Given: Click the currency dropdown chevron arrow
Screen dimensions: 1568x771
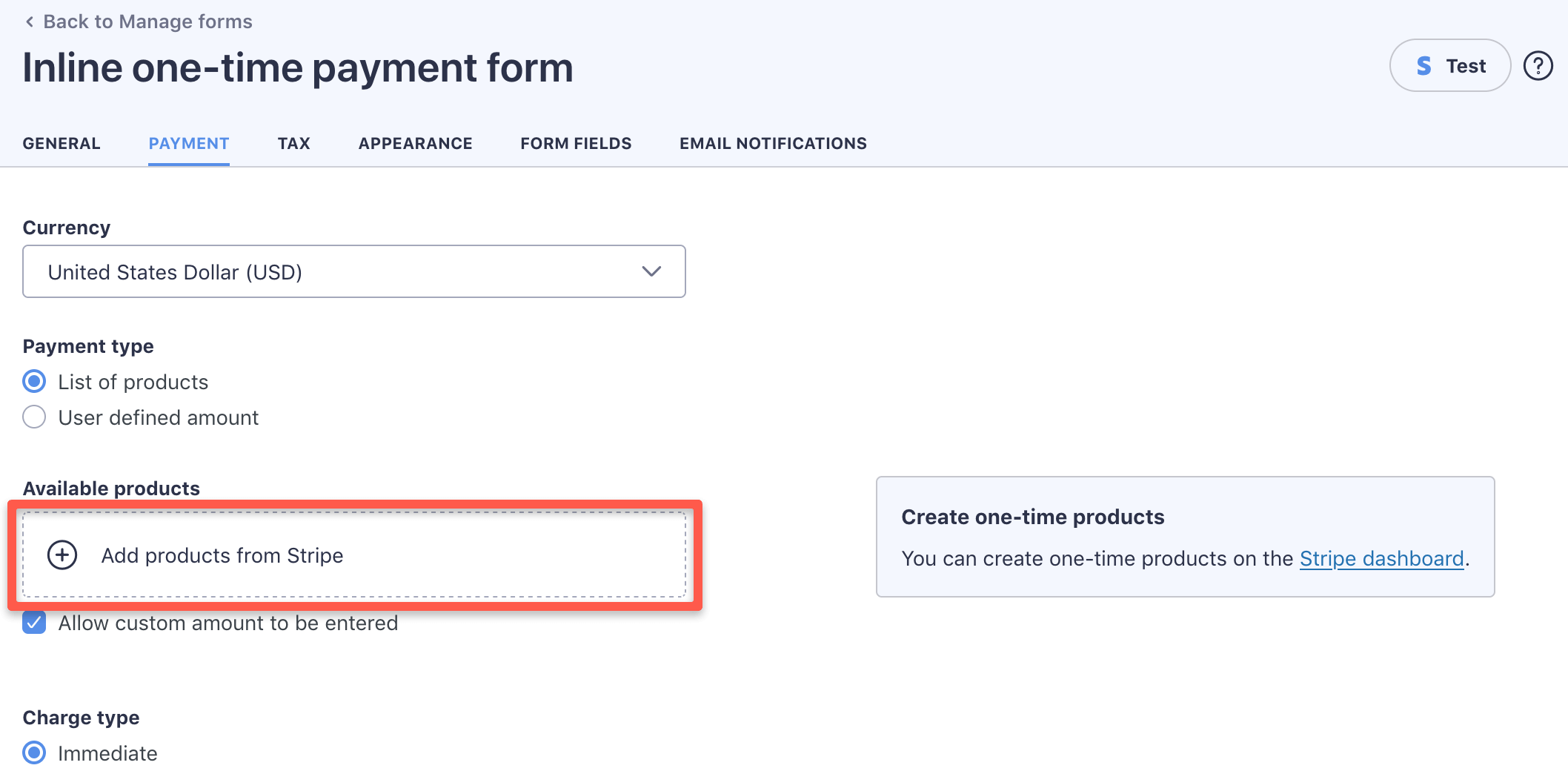Looking at the screenshot, I should pos(651,271).
